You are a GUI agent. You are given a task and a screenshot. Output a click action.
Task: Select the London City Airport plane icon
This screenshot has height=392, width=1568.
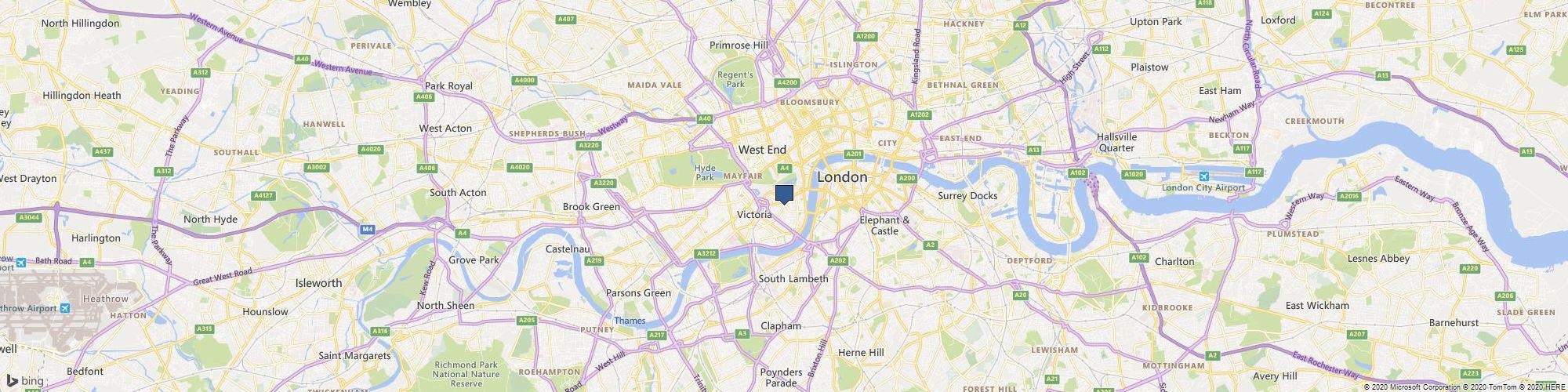[x=1202, y=176]
